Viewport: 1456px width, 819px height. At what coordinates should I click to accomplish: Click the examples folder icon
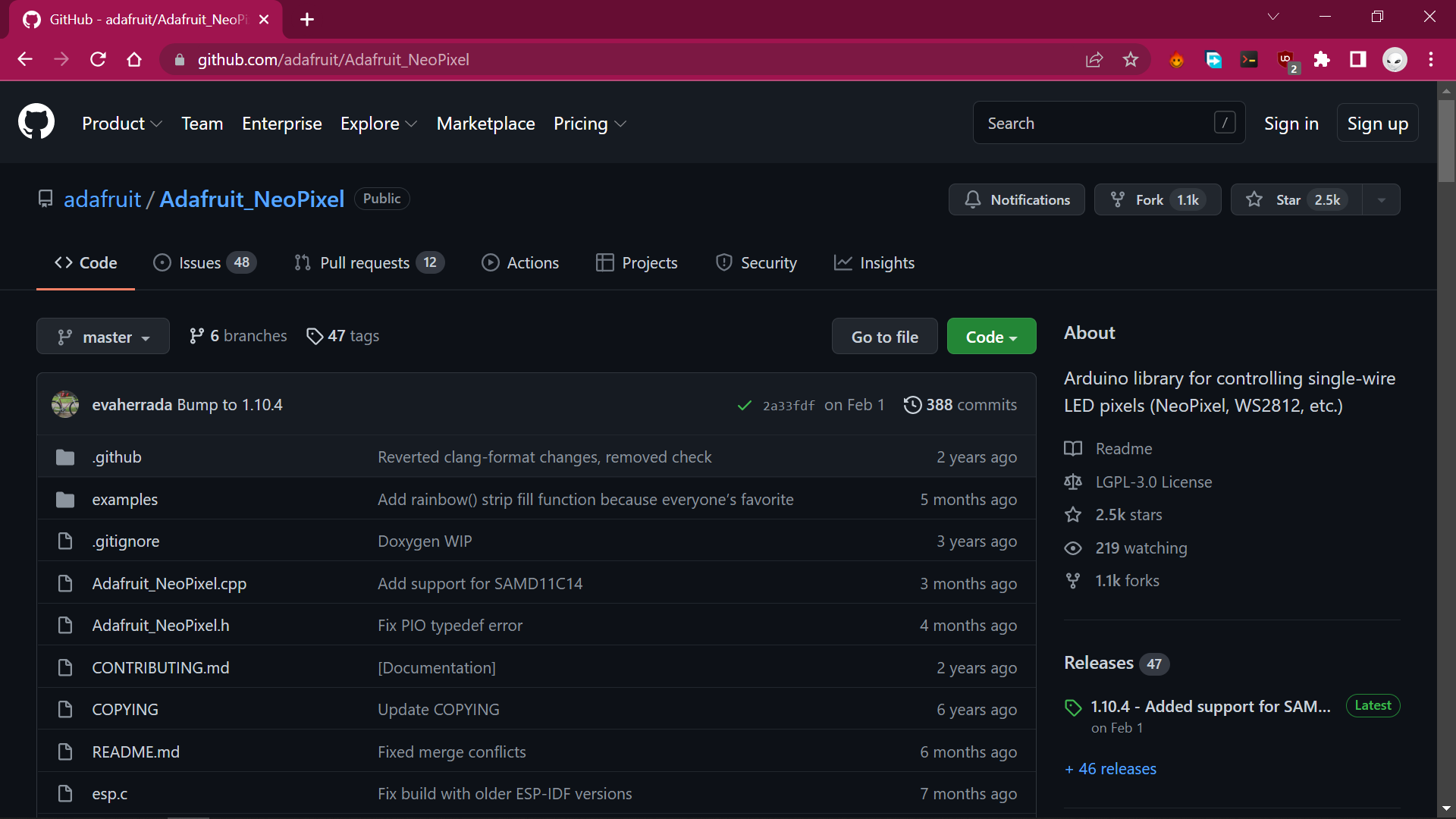(65, 500)
